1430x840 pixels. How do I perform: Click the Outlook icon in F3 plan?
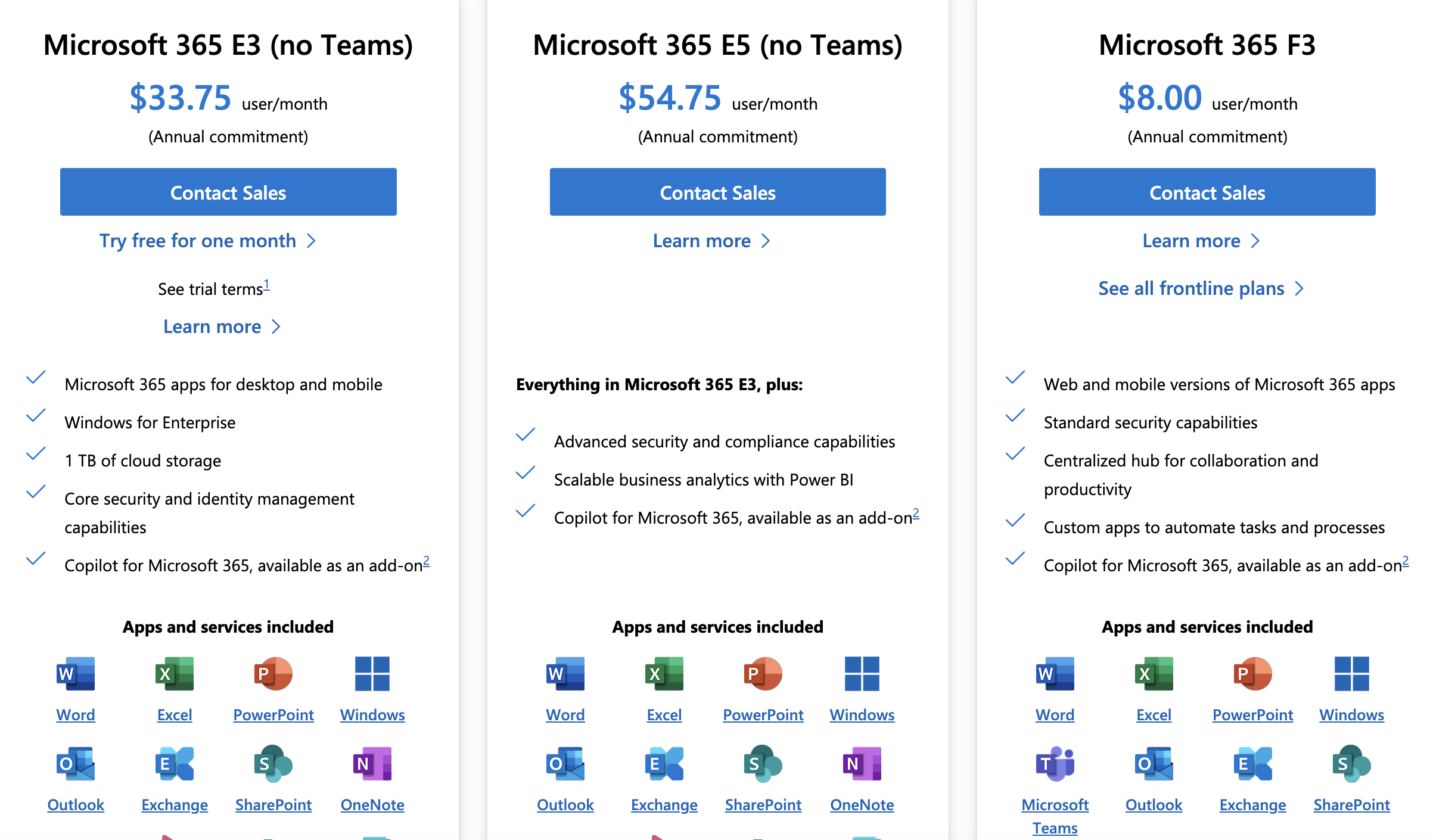click(1154, 764)
